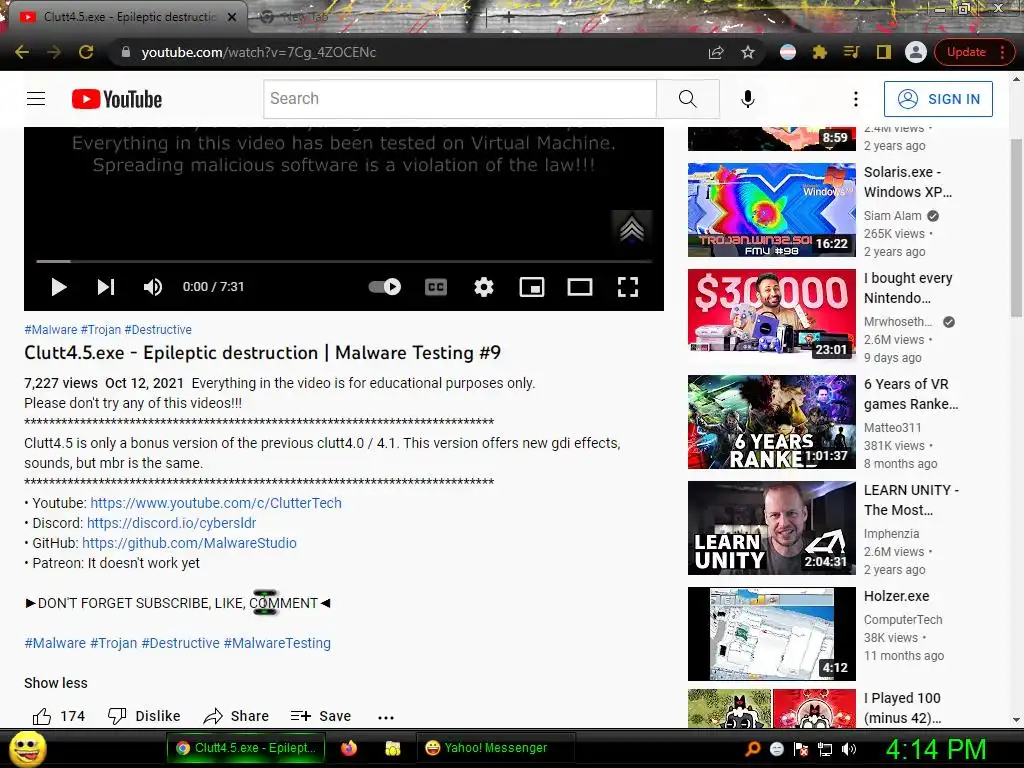Click the channel watermark chevron in video

pos(632,229)
